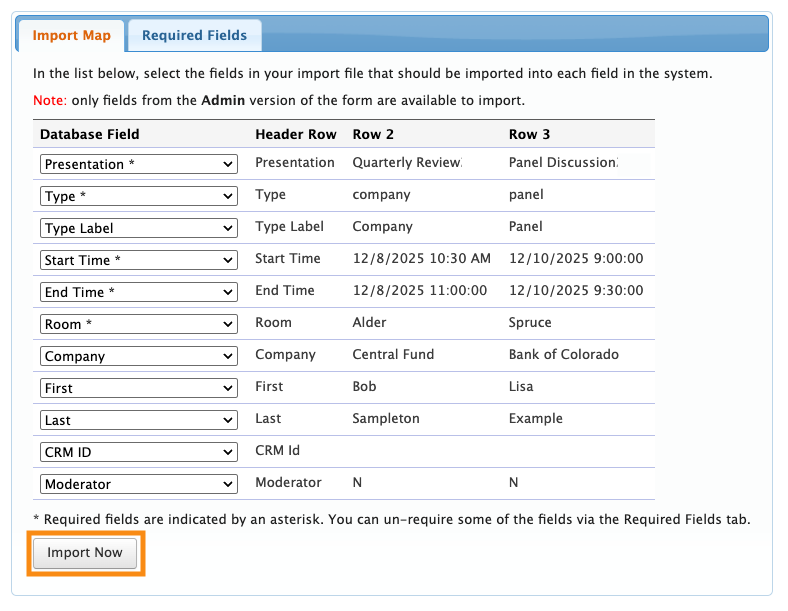Click the Import Now button
Screen dimensions: 788x611
tap(85, 553)
